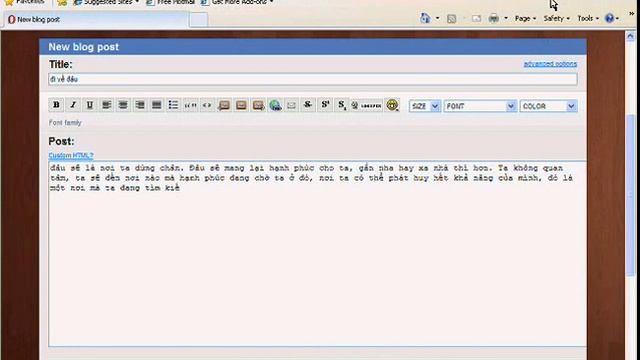
Task: Open the FONT dropdown
Action: point(480,106)
